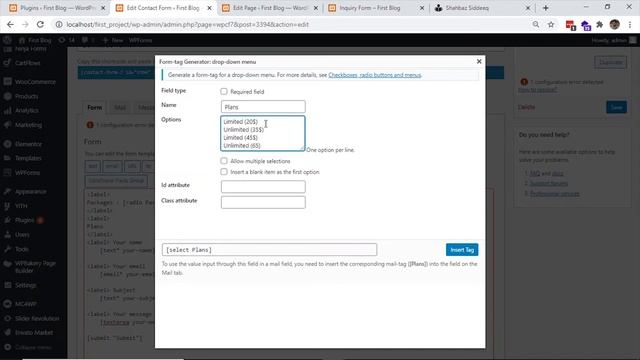Open a new browser tab
The width and height of the screenshot is (640, 360).
[x=545, y=8]
